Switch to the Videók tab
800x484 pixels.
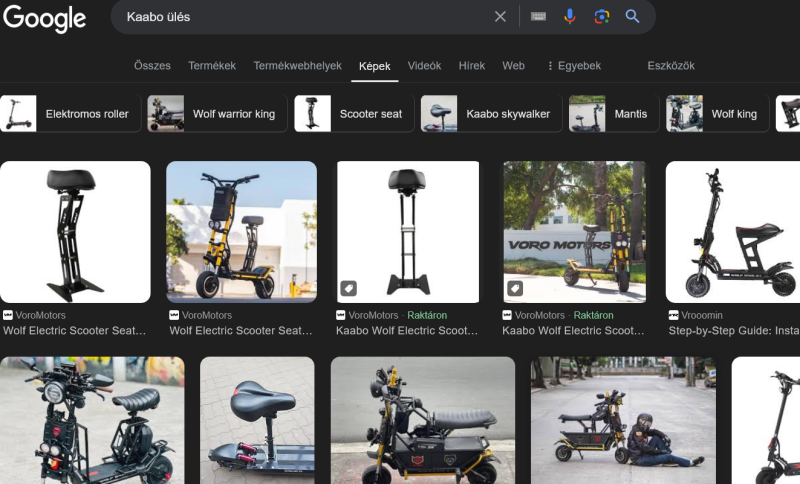click(424, 66)
